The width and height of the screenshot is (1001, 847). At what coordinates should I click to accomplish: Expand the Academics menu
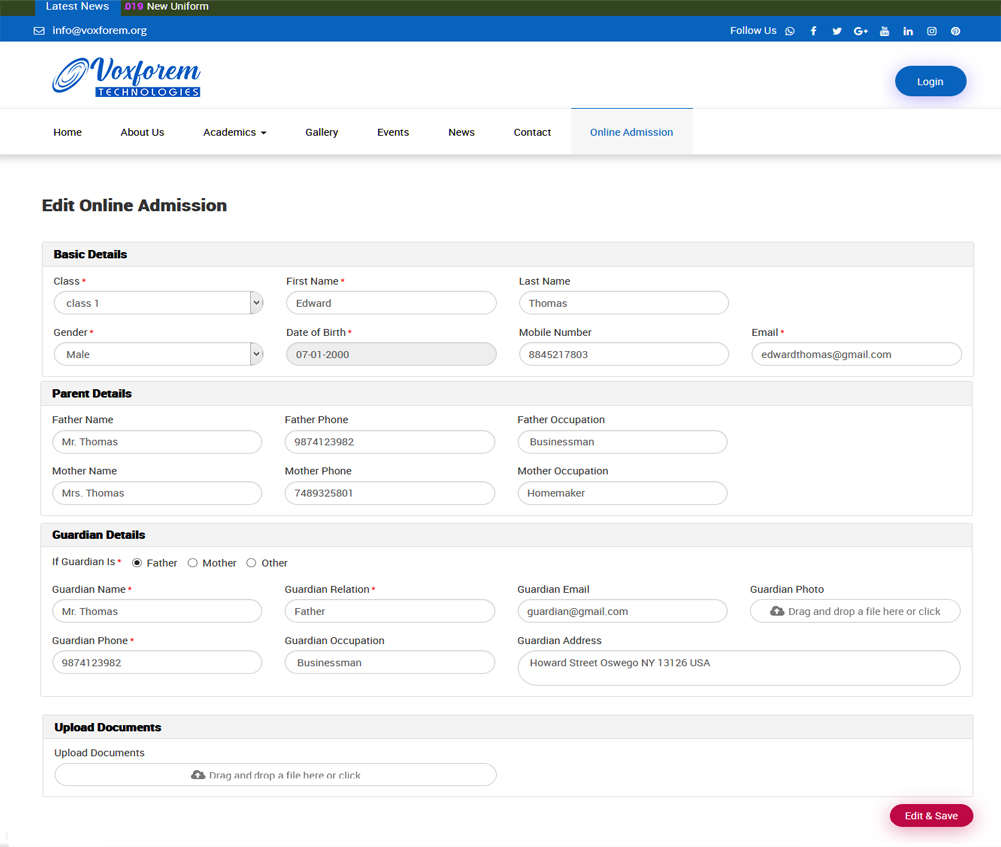(234, 132)
